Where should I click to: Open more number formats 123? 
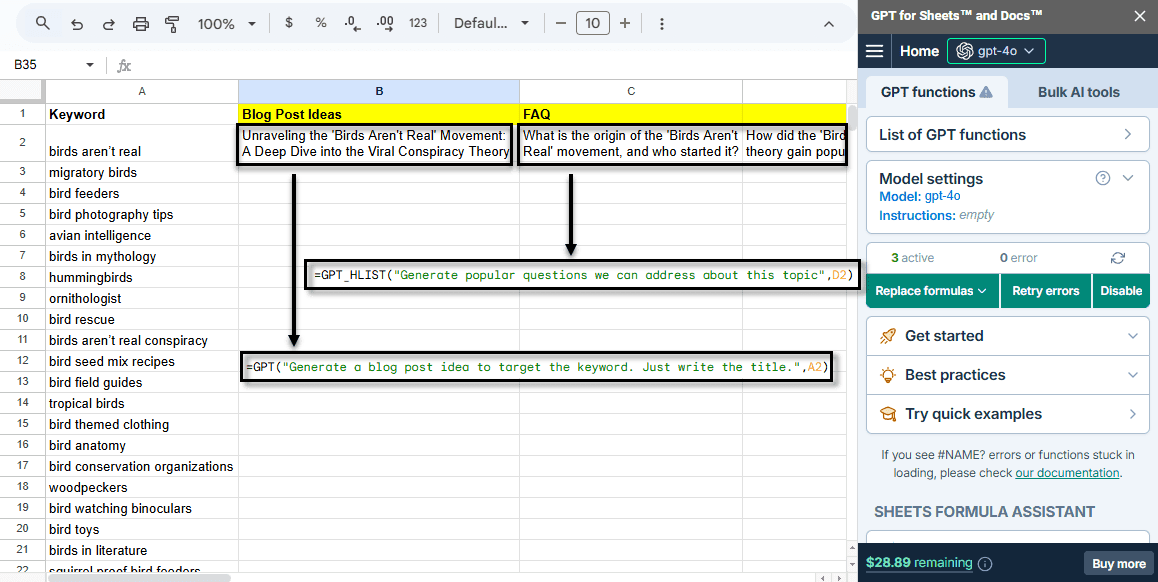point(418,23)
